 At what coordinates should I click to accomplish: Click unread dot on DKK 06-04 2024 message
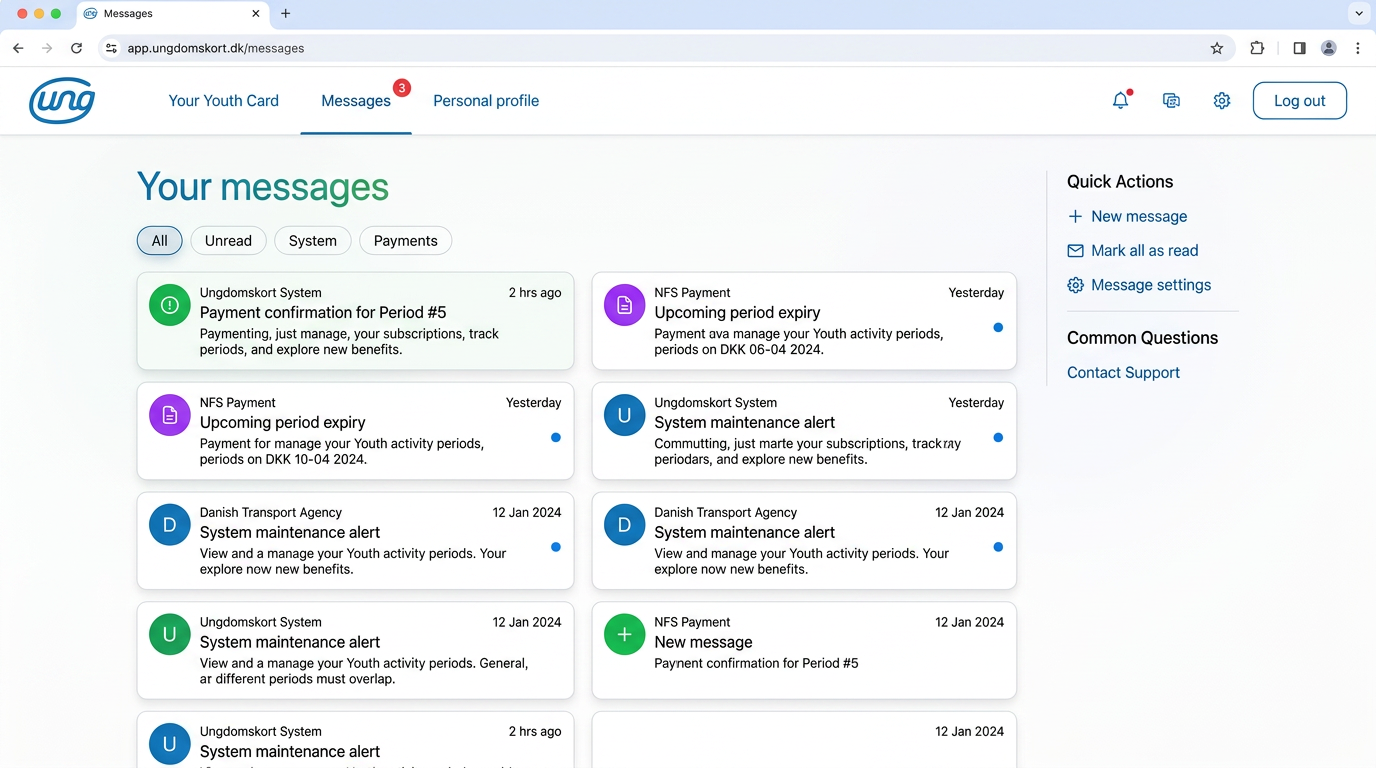(x=998, y=327)
